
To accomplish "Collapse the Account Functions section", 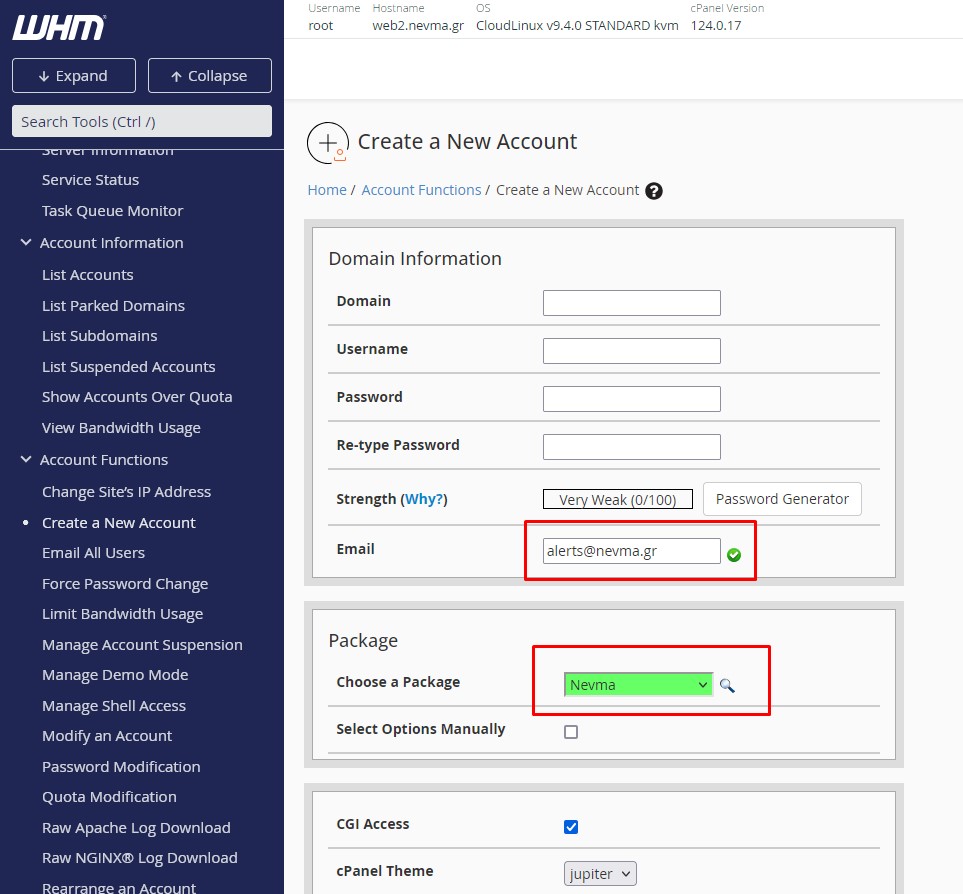I will (27, 460).
